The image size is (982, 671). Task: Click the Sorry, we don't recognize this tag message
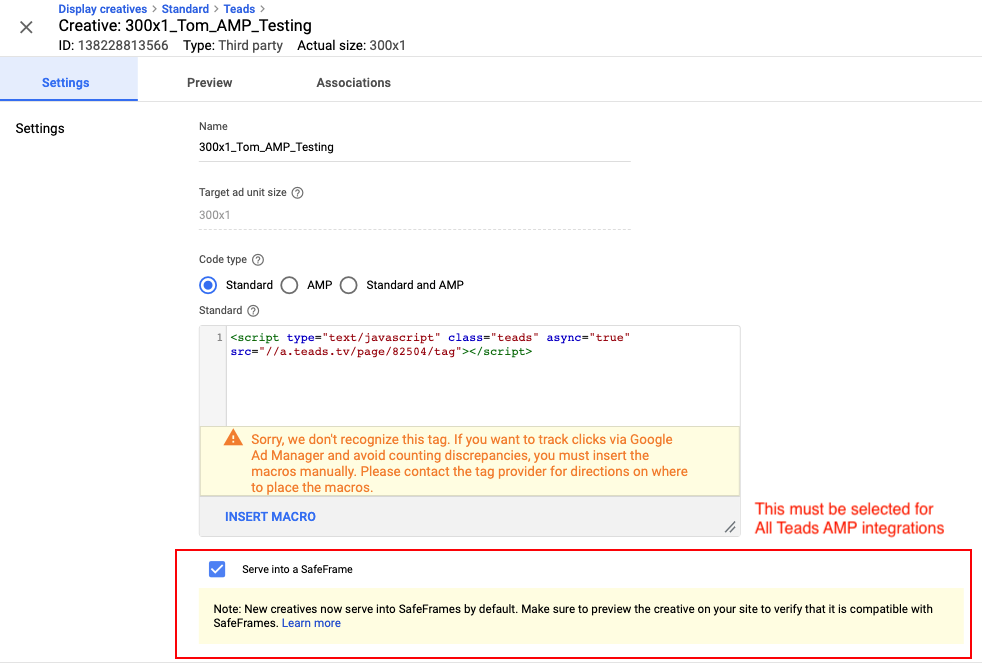469,464
